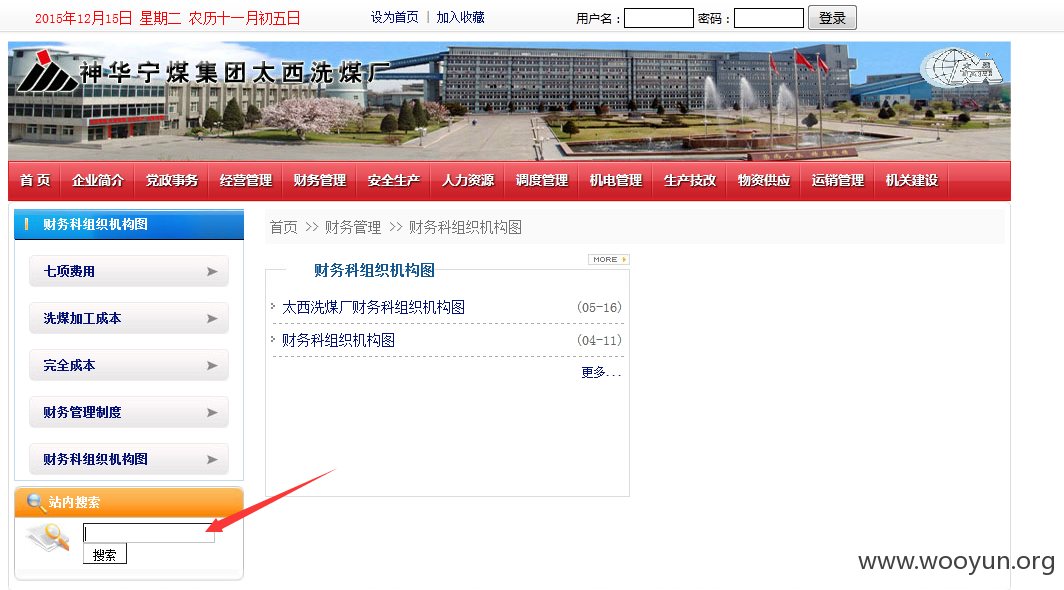Click the arrow icon on 完全成本
The image size is (1064, 590).
212,365
